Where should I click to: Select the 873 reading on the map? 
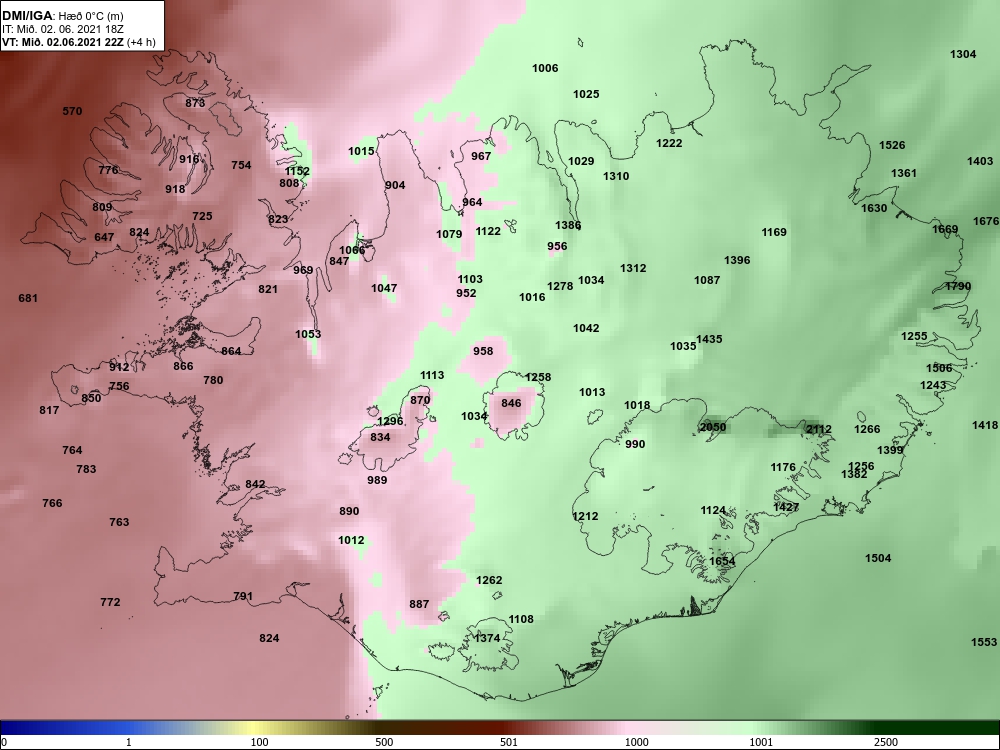pyautogui.click(x=195, y=103)
